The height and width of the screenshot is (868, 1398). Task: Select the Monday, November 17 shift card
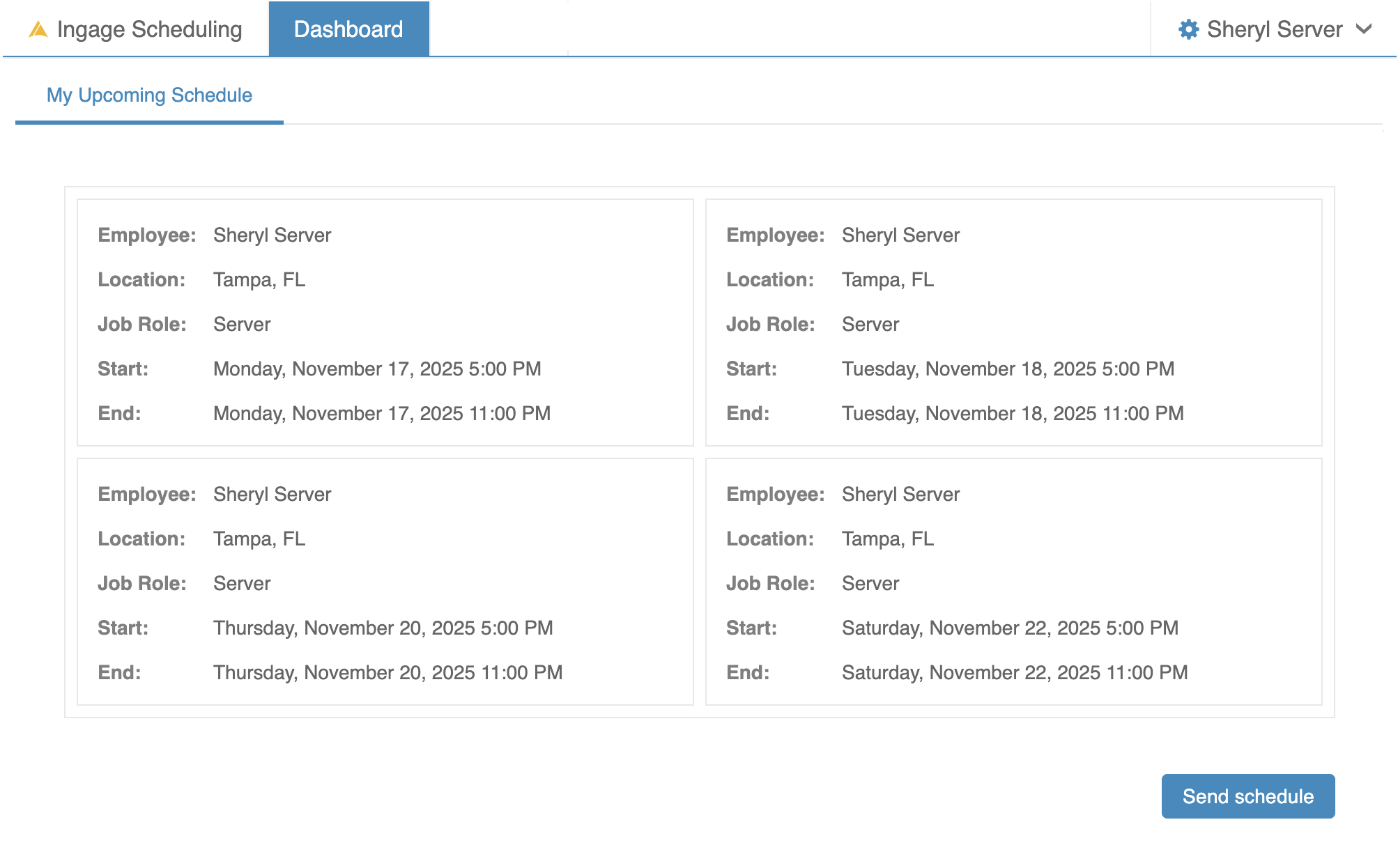[x=385, y=323]
